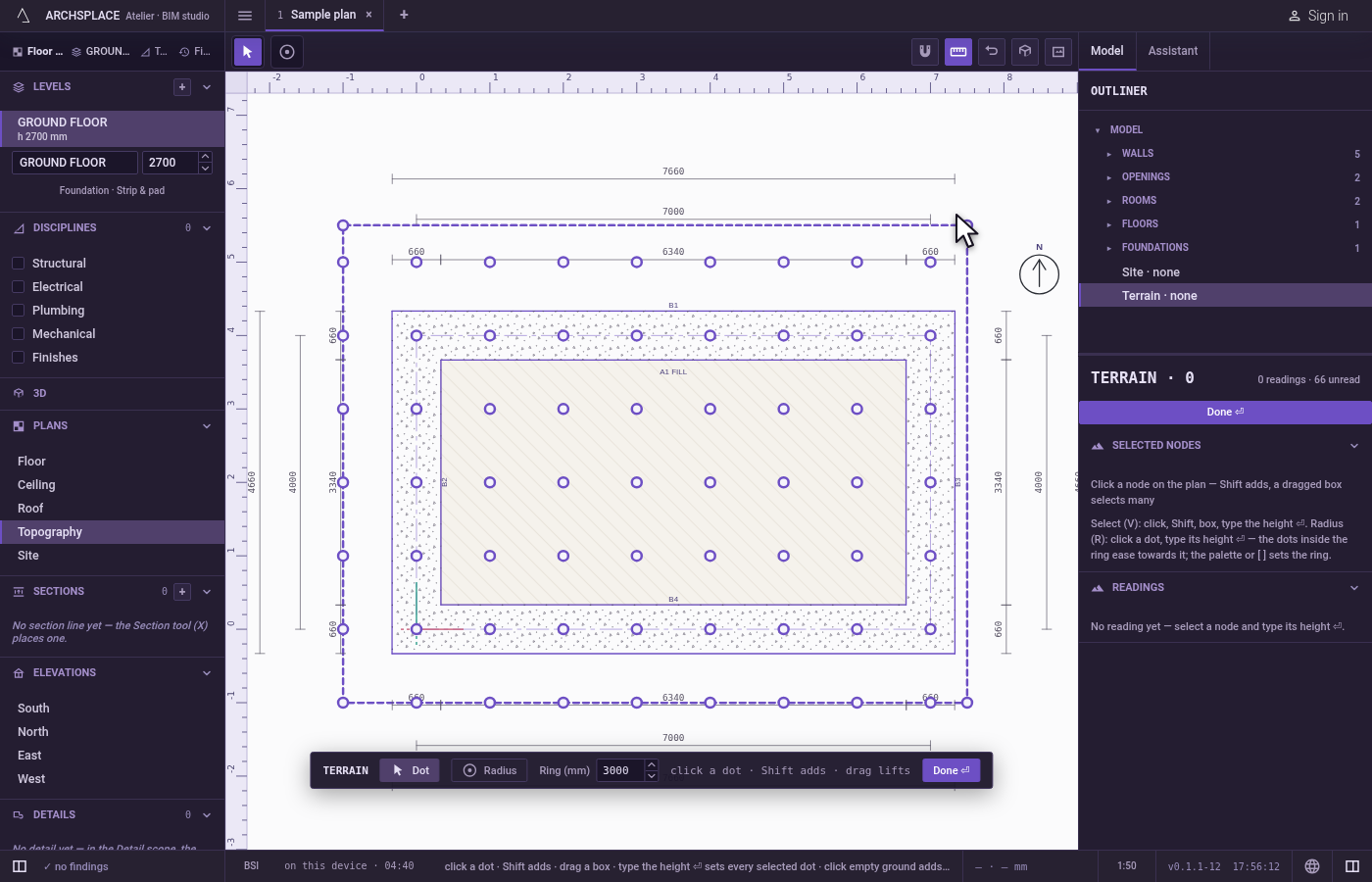Open the Model tab

(1107, 51)
